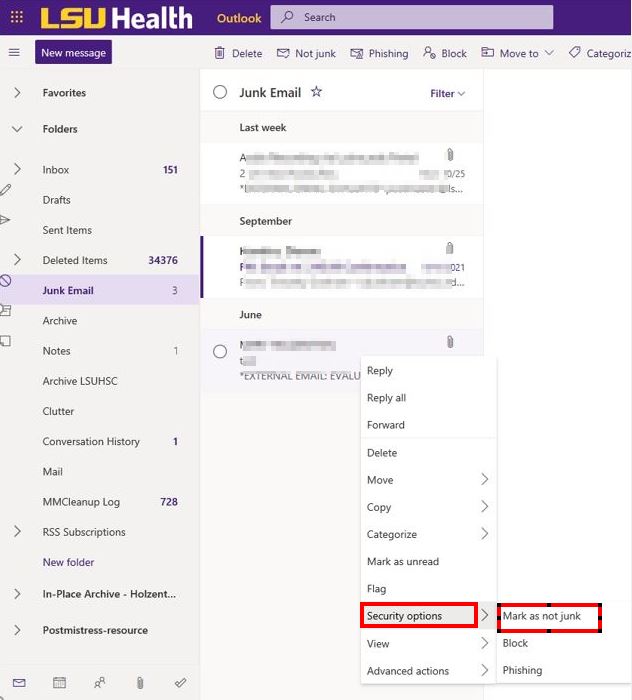Viewport: 632px width, 700px height.
Task: Collapse the Folders section
Action: click(17, 129)
